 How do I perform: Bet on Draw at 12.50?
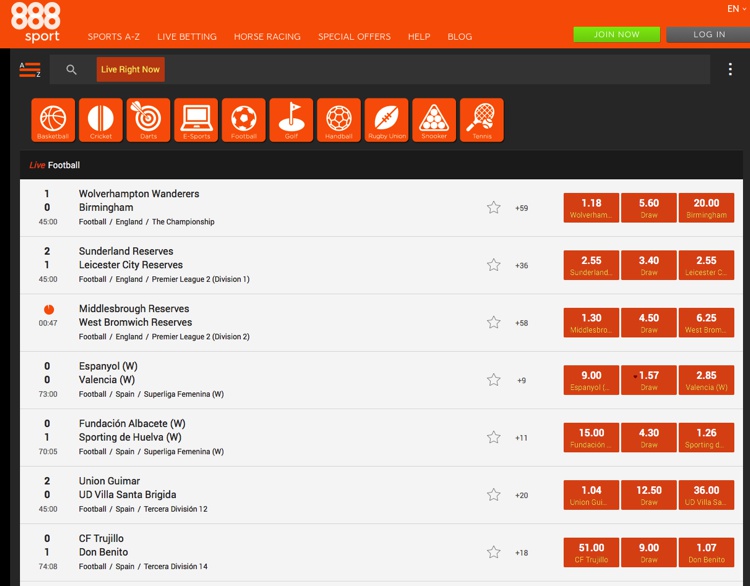[649, 495]
